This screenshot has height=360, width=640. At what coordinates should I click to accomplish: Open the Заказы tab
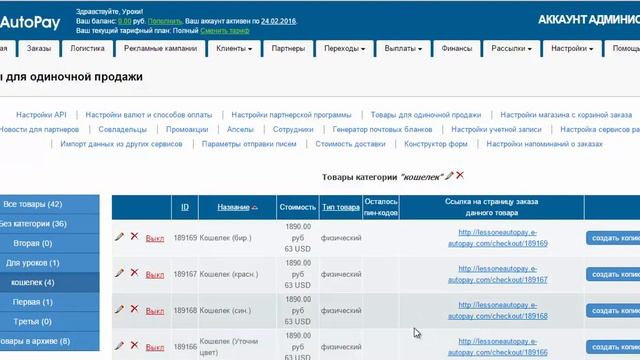coord(39,49)
